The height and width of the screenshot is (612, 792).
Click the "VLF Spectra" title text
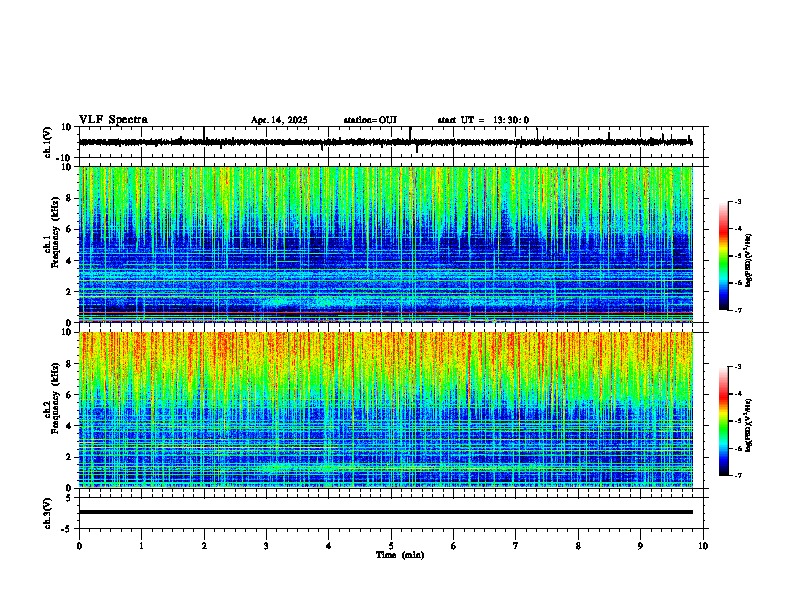113,120
